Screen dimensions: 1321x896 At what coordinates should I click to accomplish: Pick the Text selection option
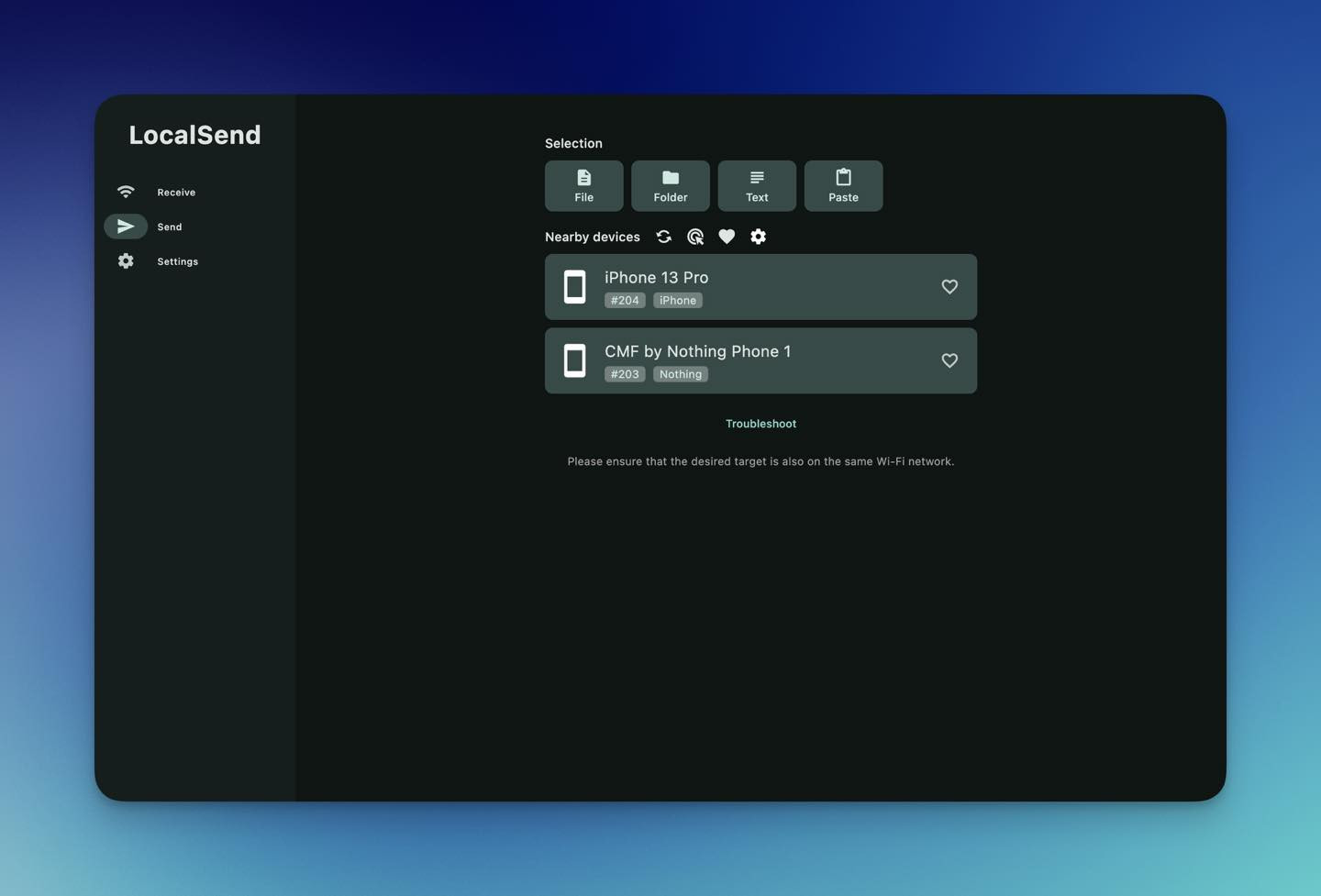[x=757, y=186]
